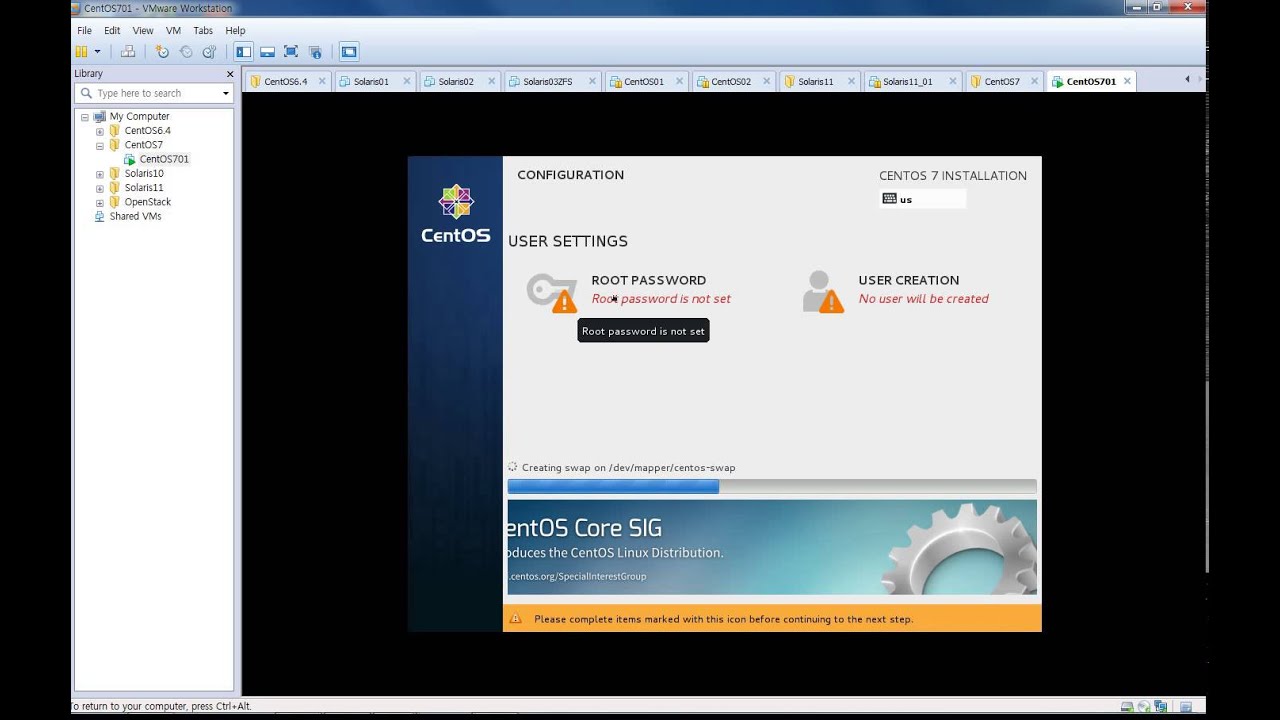Click the CD/DVD drive status icon

click(x=1143, y=707)
